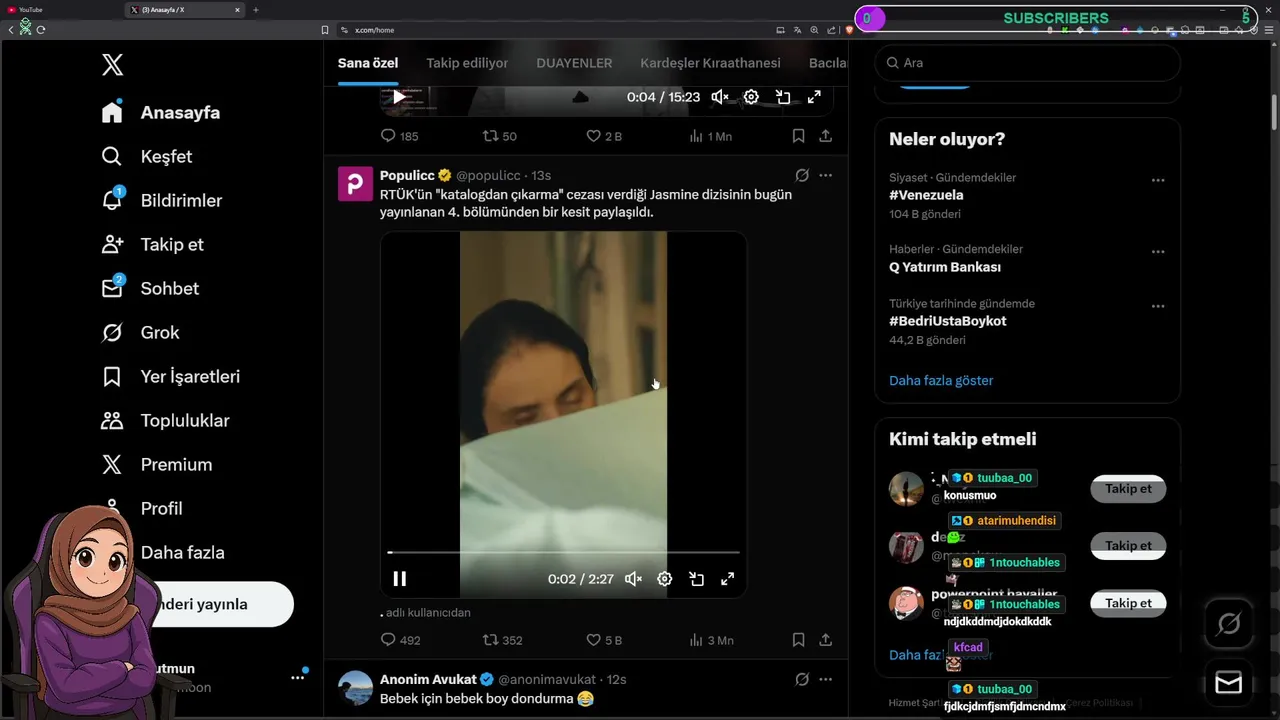Image resolution: width=1280 pixels, height=720 pixels.
Task: Reply to Populicc post with 492 replies
Action: tap(400, 640)
